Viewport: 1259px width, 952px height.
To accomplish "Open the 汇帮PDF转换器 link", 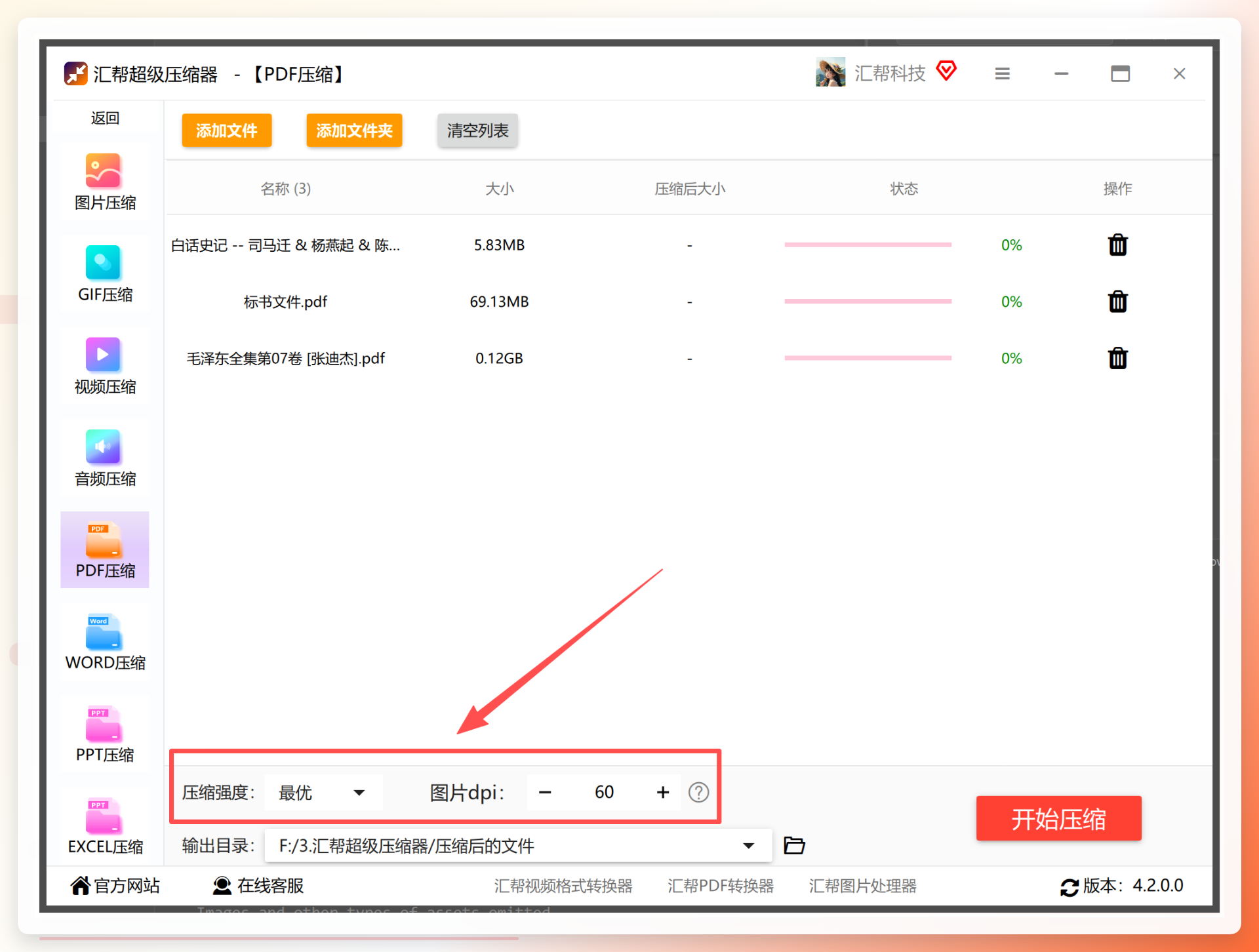I will 721,886.
